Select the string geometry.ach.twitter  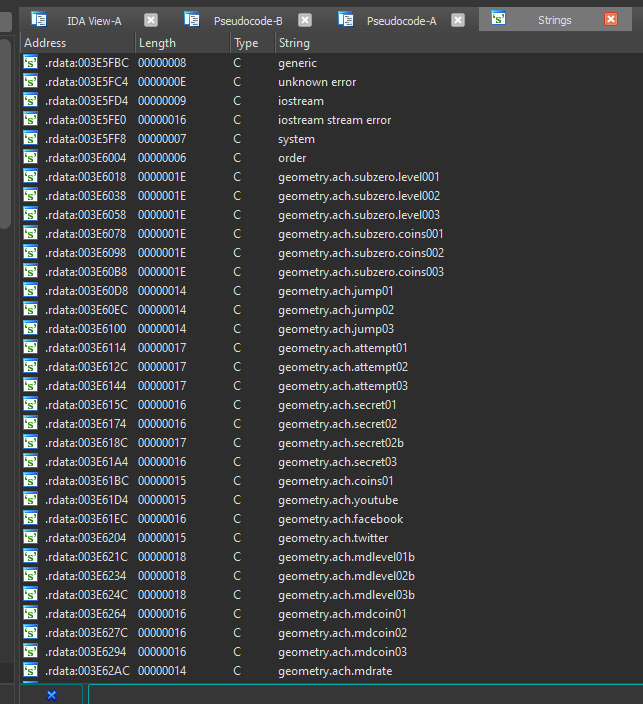333,538
